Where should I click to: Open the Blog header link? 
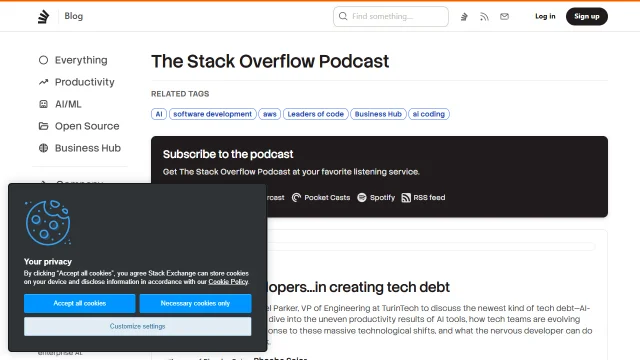pos(73,16)
